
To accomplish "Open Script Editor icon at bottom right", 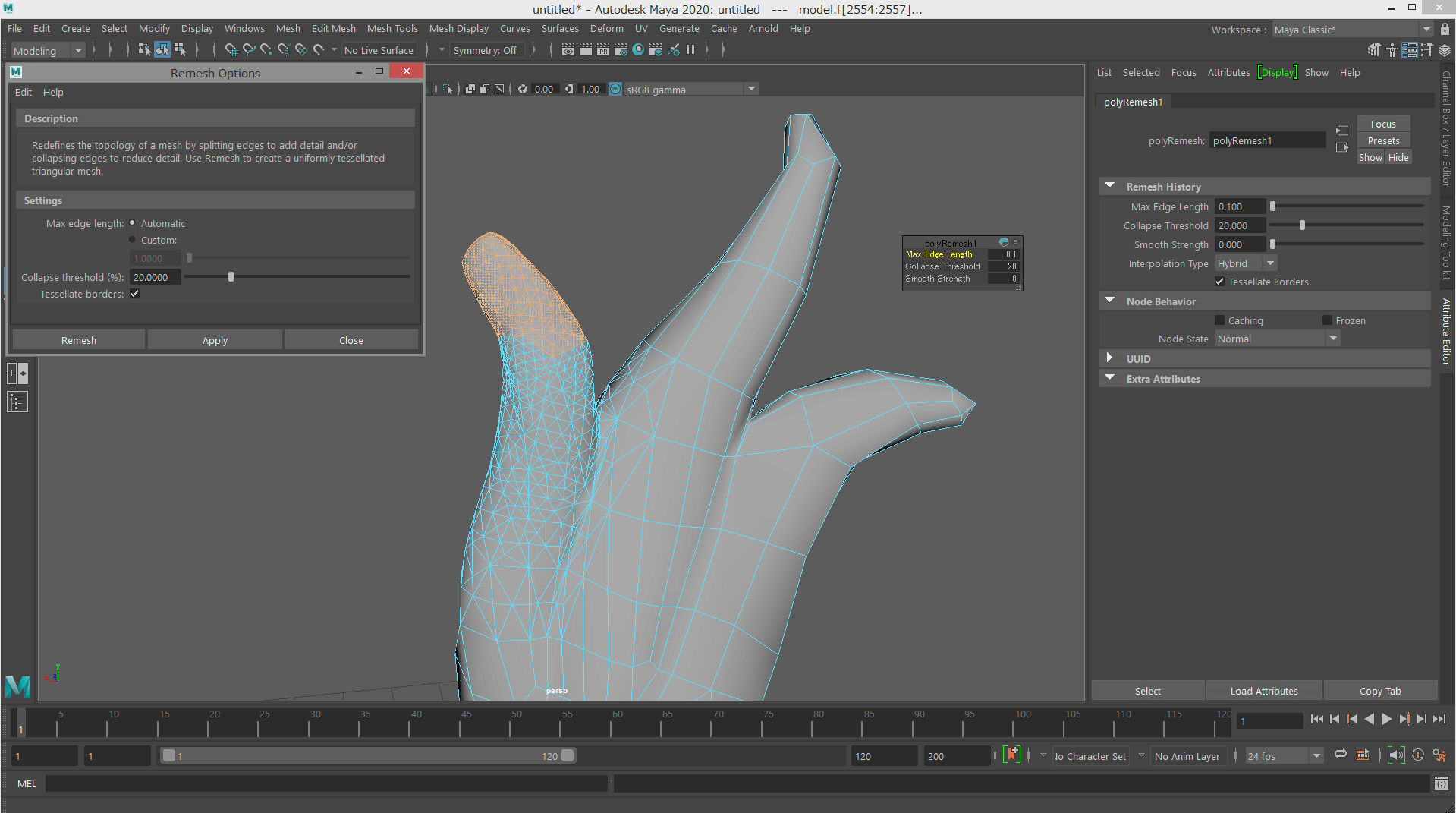I will pos(1442,783).
